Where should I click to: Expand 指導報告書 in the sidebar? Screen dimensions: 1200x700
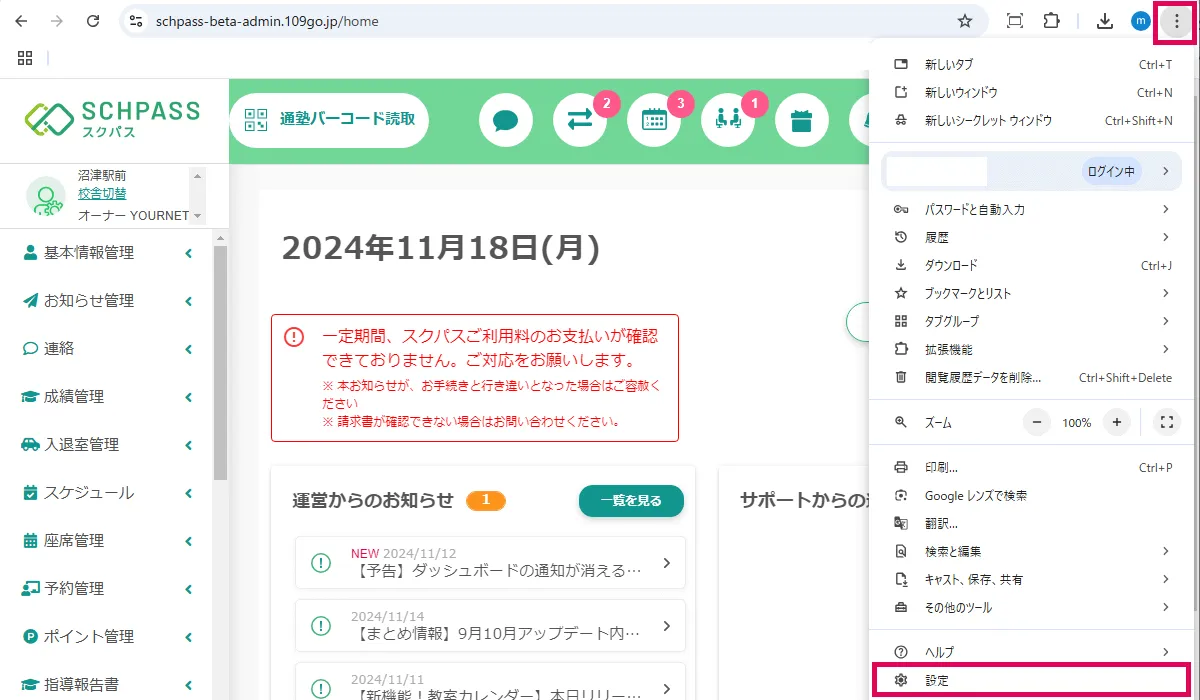coord(107,684)
